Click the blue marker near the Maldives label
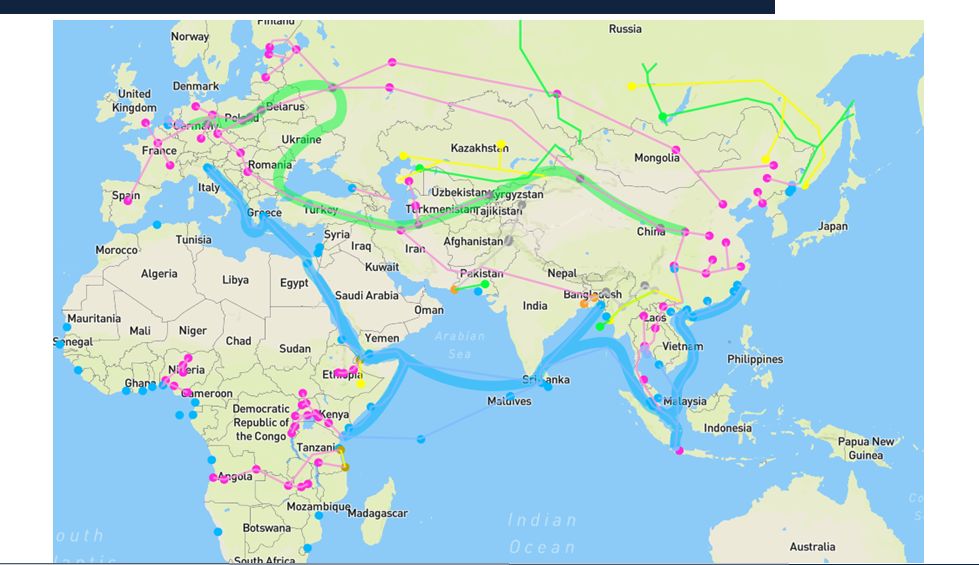This screenshot has width=979, height=565. [x=510, y=396]
